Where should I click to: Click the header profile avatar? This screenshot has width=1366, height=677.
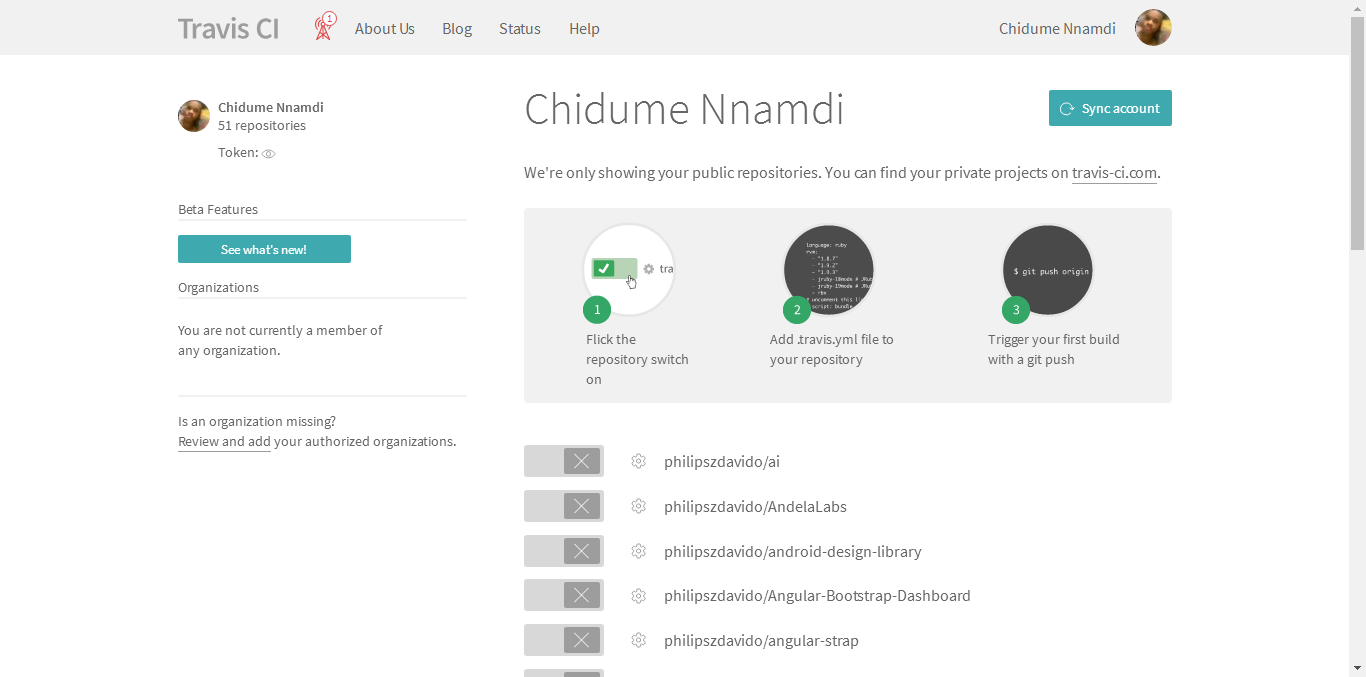coord(1153,28)
